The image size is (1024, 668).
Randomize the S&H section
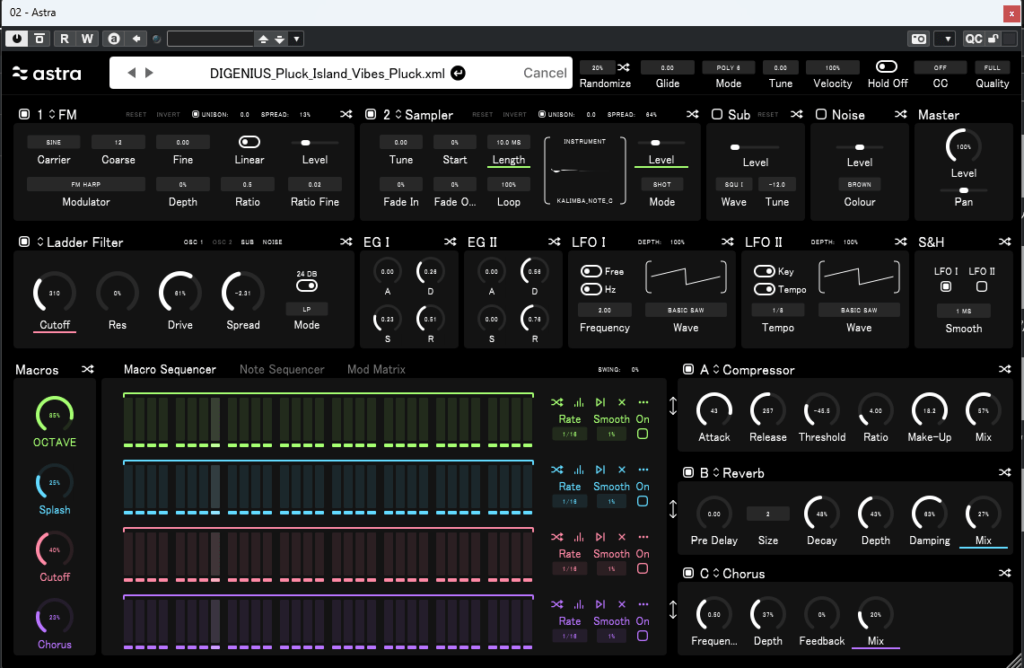pos(1004,242)
